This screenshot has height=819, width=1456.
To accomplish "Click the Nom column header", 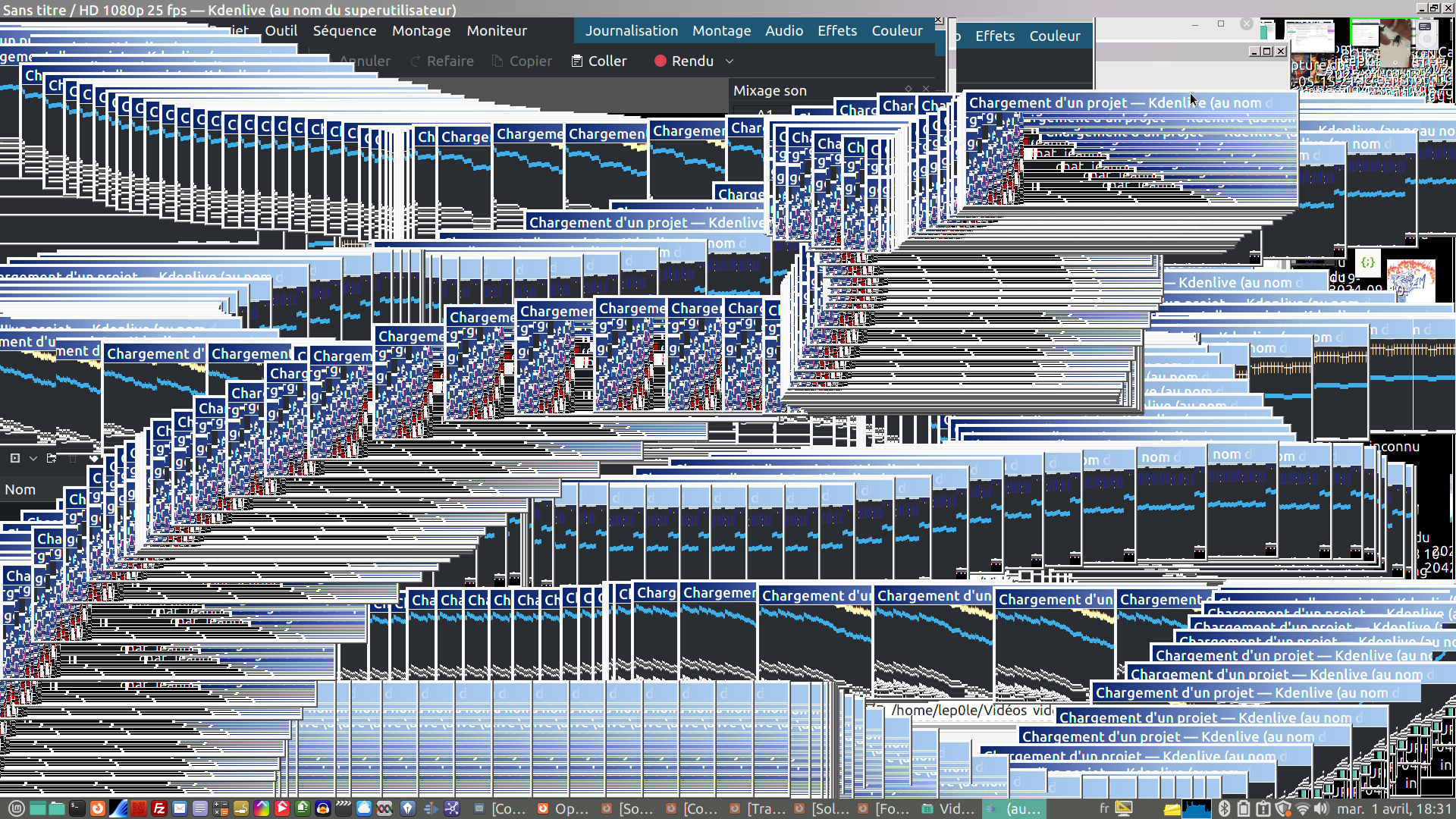I will [x=20, y=490].
